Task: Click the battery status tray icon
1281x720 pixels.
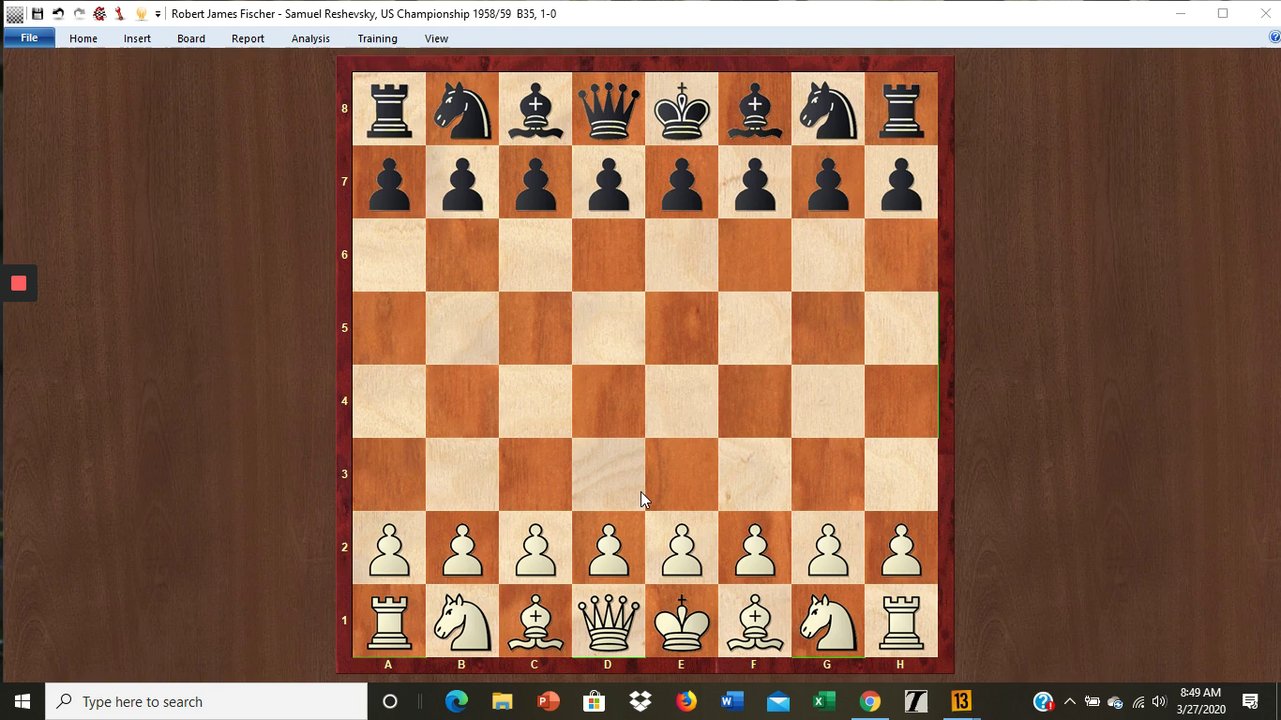Action: 1092,702
